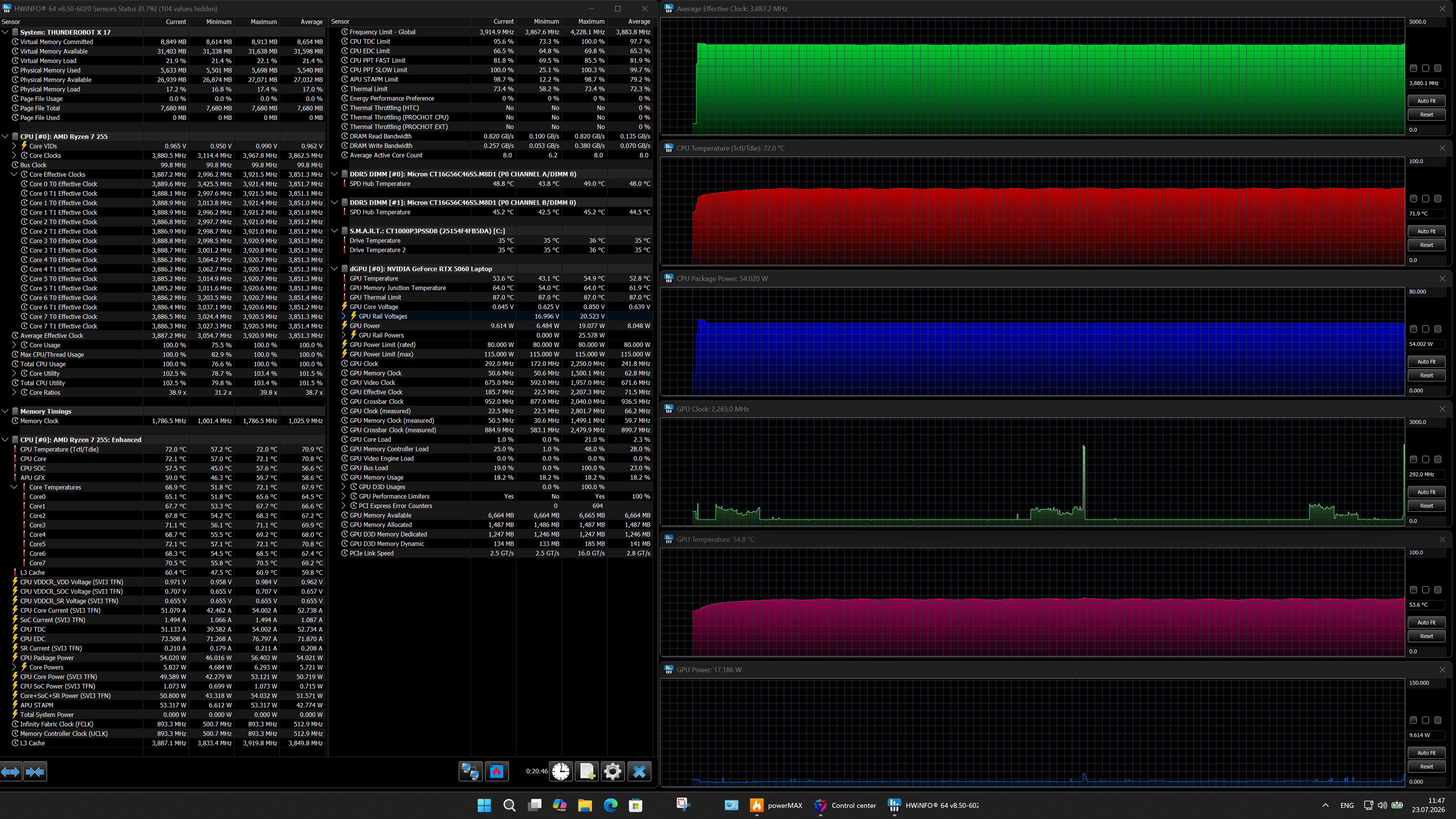
Task: Collapse the System: THUNDEROBOT X 17 group
Action: pos(5,32)
